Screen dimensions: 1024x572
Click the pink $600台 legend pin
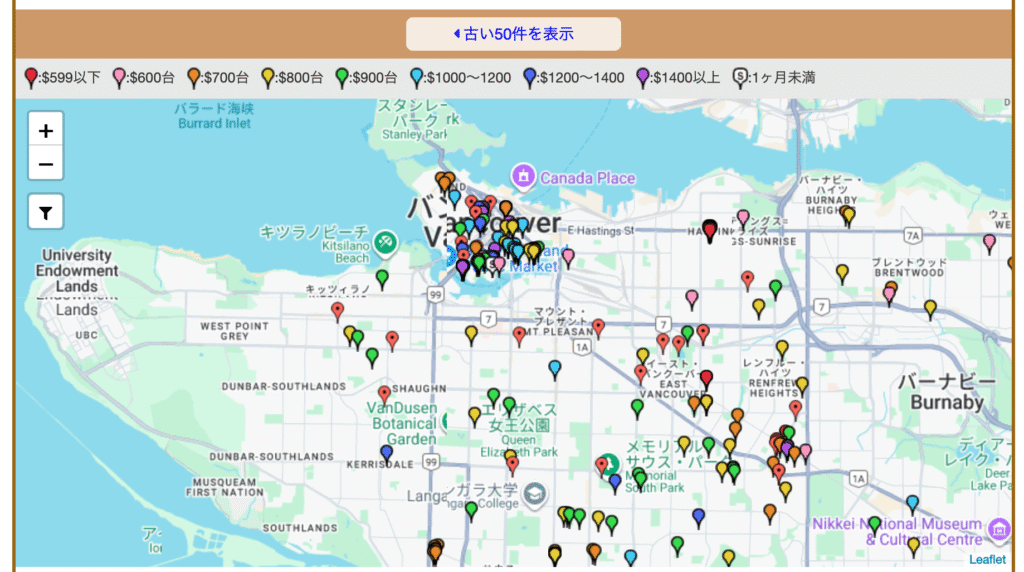pos(120,77)
